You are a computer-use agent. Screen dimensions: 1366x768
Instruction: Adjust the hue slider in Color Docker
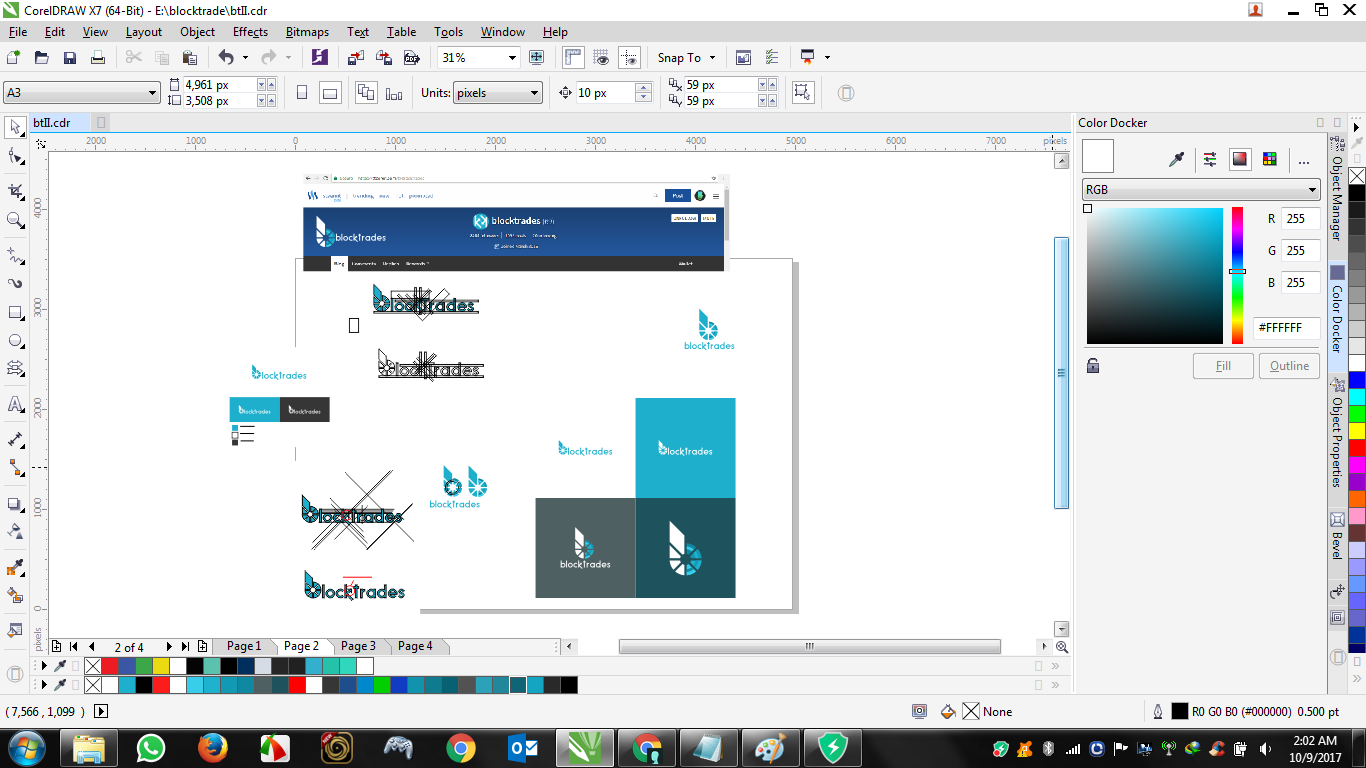click(x=1237, y=275)
